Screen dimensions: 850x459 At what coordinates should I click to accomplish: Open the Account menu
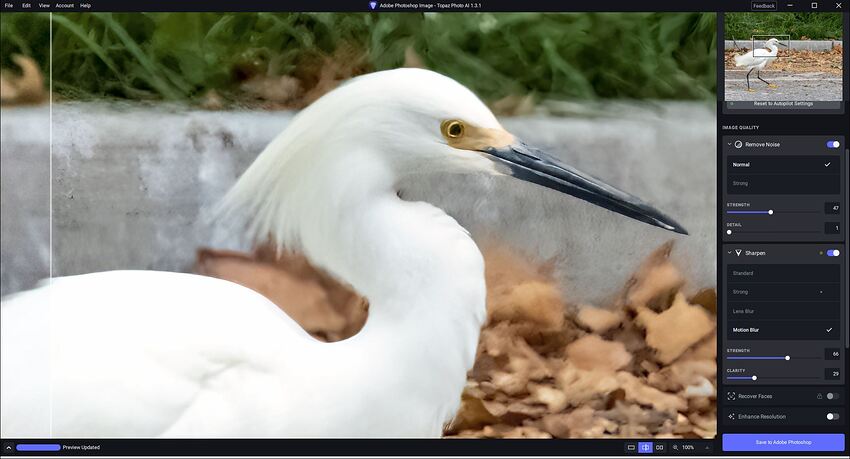(64, 5)
